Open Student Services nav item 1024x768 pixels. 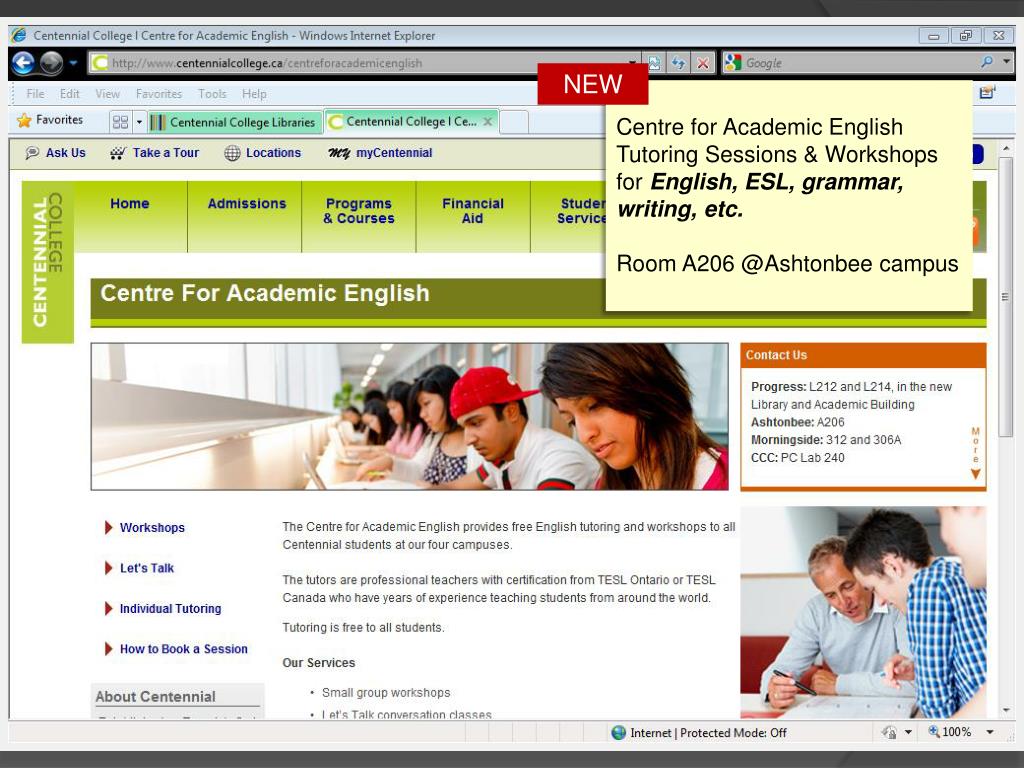tap(581, 211)
